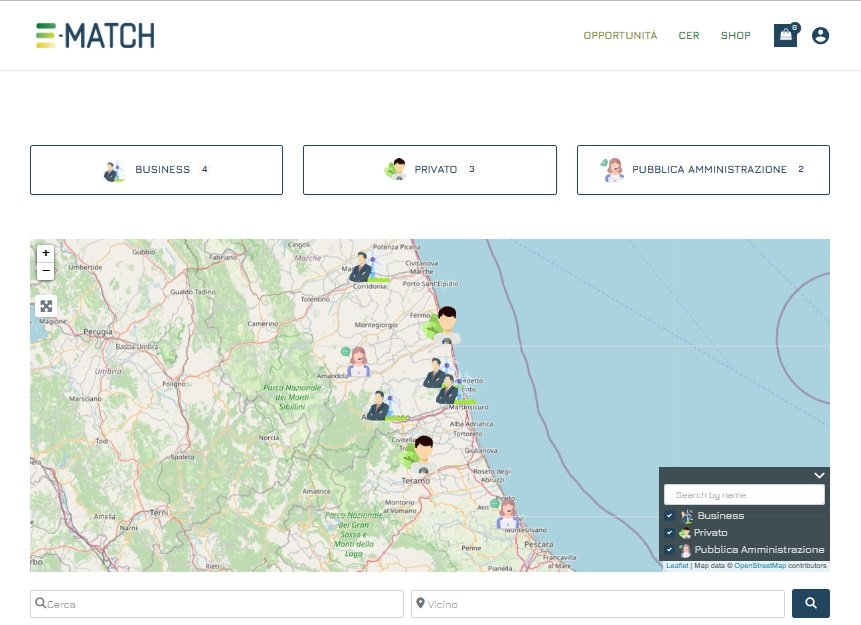This screenshot has width=861, height=625.
Task: Open the CER menu item
Action: click(x=689, y=36)
